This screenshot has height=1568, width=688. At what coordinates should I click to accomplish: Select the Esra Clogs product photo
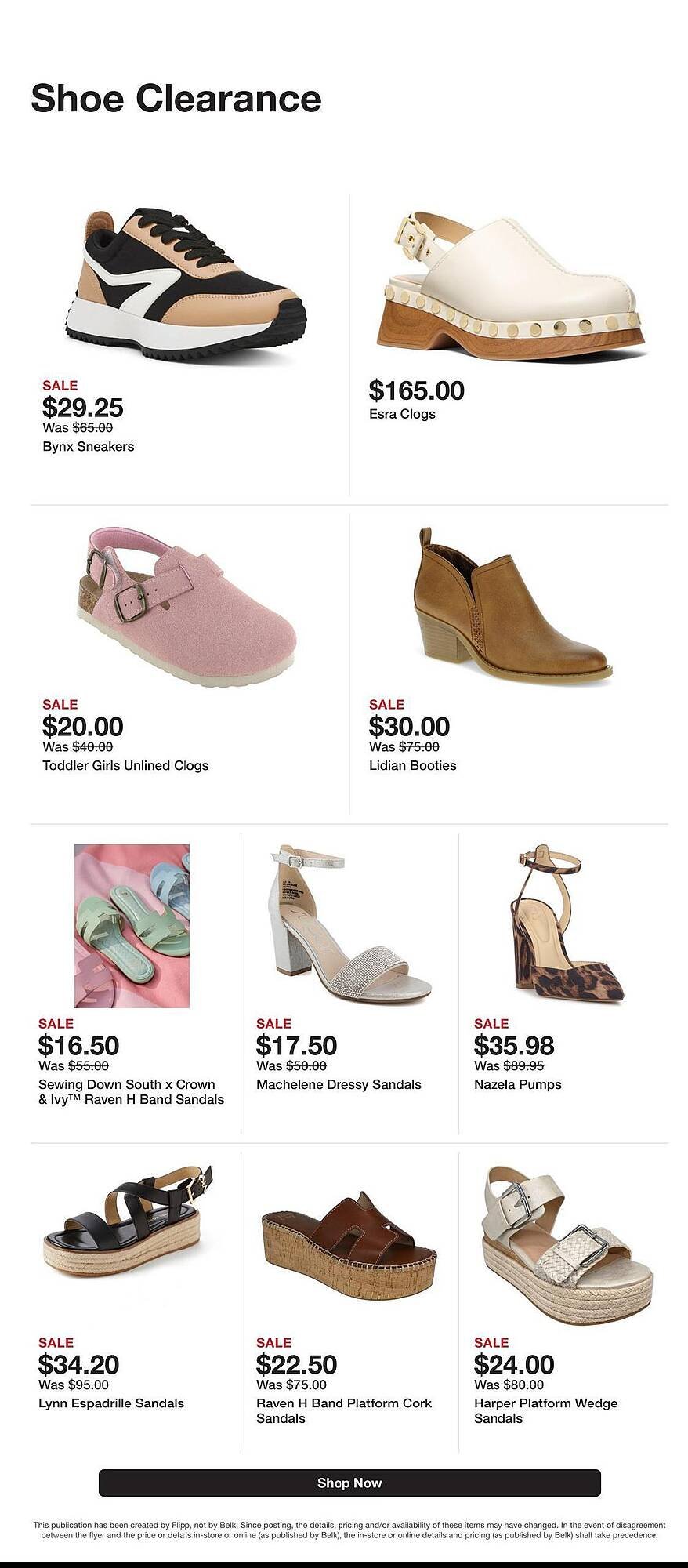(x=515, y=288)
